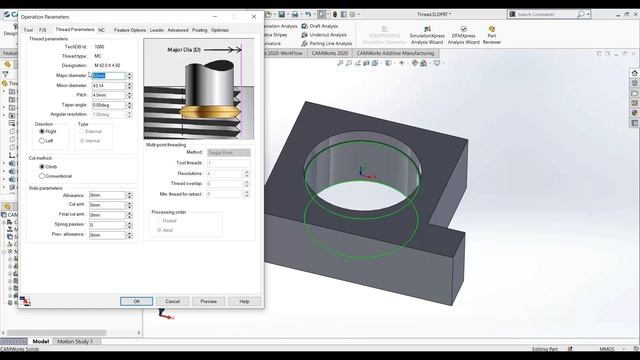Screen dimensions: 640x360
Task: Open Draft Analysis tool
Action: [x=320, y=26]
